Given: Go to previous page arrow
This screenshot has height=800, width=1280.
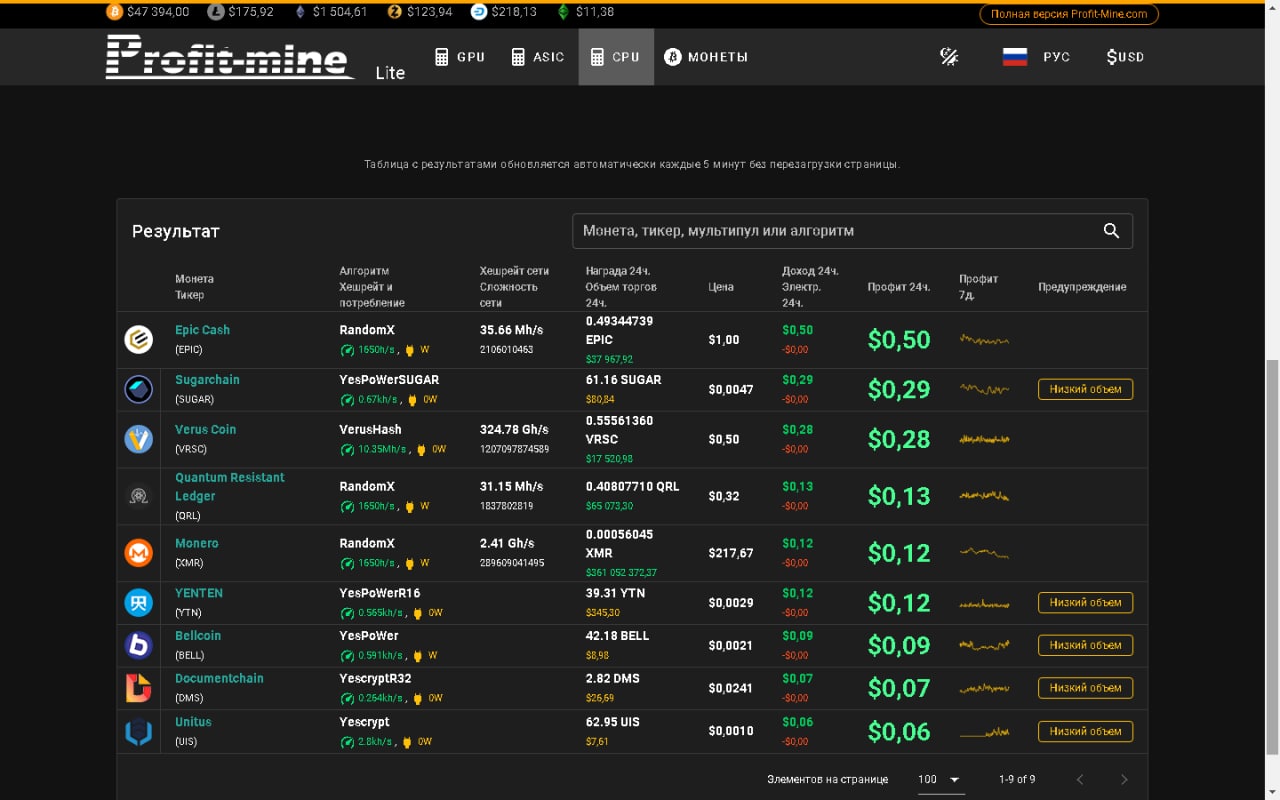Looking at the screenshot, I should (1080, 780).
